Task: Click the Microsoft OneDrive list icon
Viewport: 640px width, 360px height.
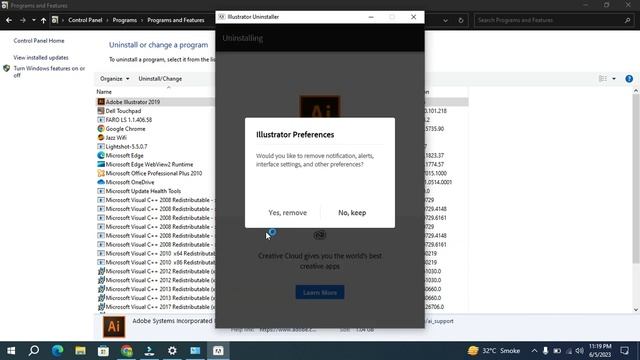Action: (x=101, y=182)
